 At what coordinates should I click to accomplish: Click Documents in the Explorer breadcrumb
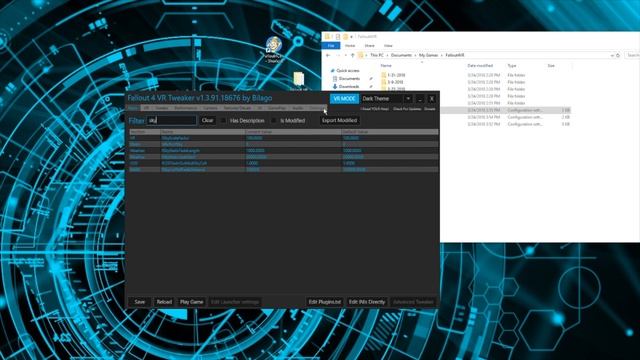[x=401, y=55]
